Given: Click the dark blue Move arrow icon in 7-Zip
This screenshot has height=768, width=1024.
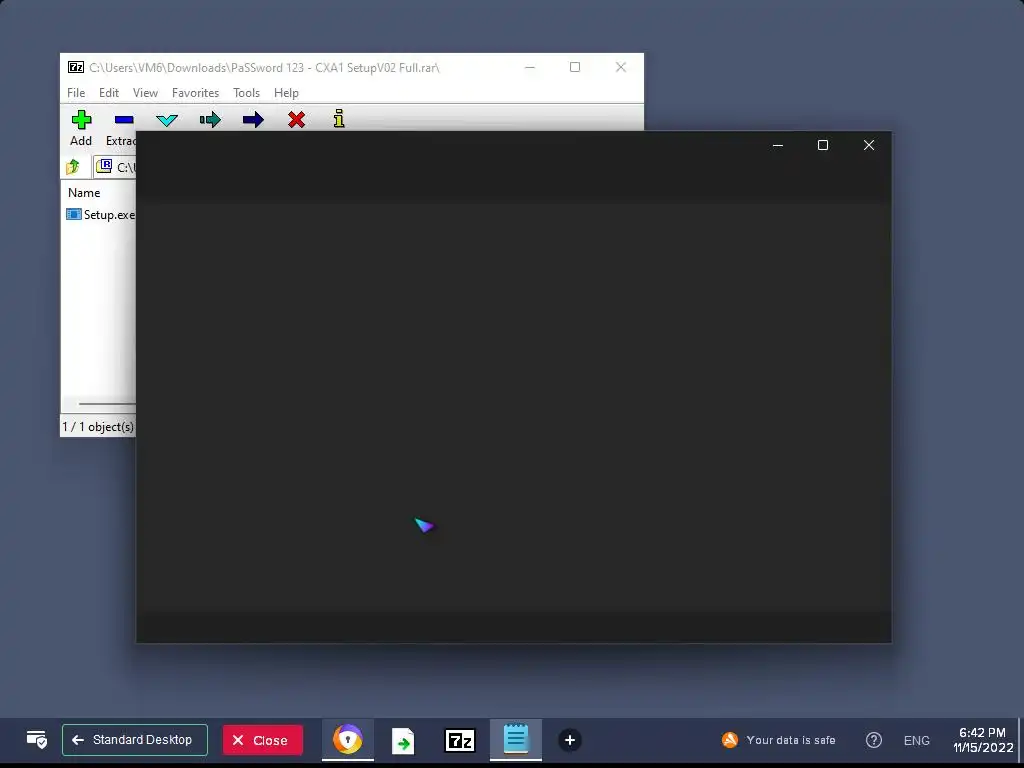Looking at the screenshot, I should 253,120.
